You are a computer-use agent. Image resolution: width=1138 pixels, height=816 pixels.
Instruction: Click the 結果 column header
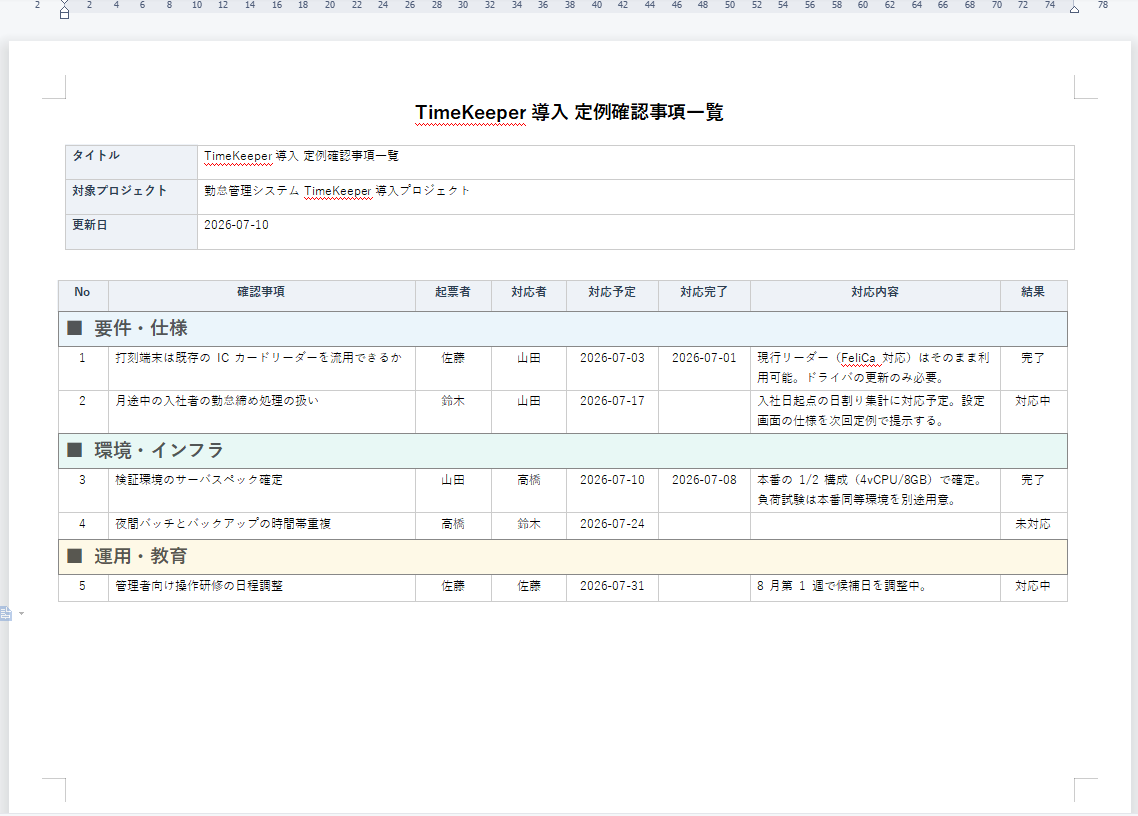tap(1033, 295)
